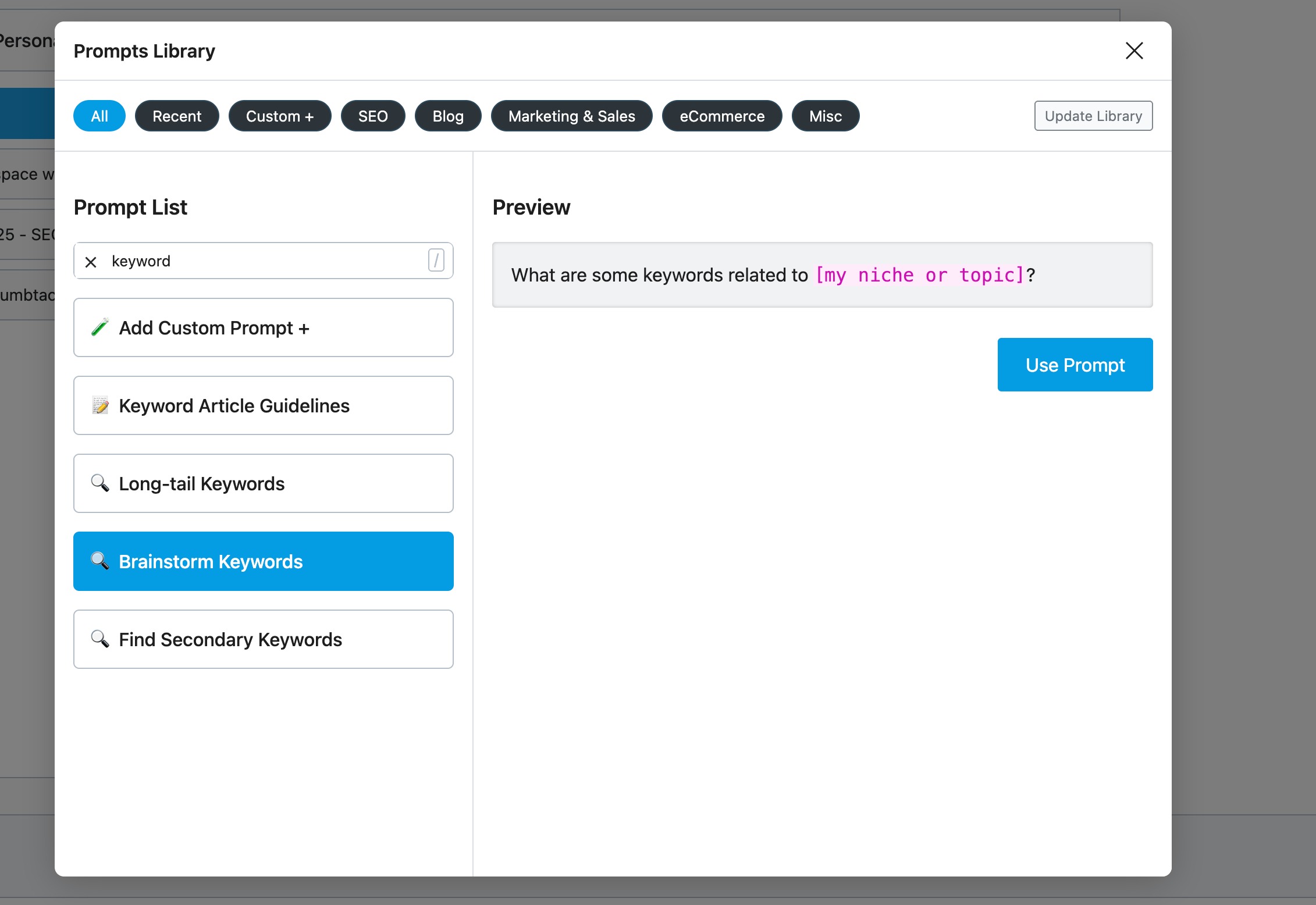
Task: Click the pencil icon on Add Custom Prompt
Action: coord(100,327)
